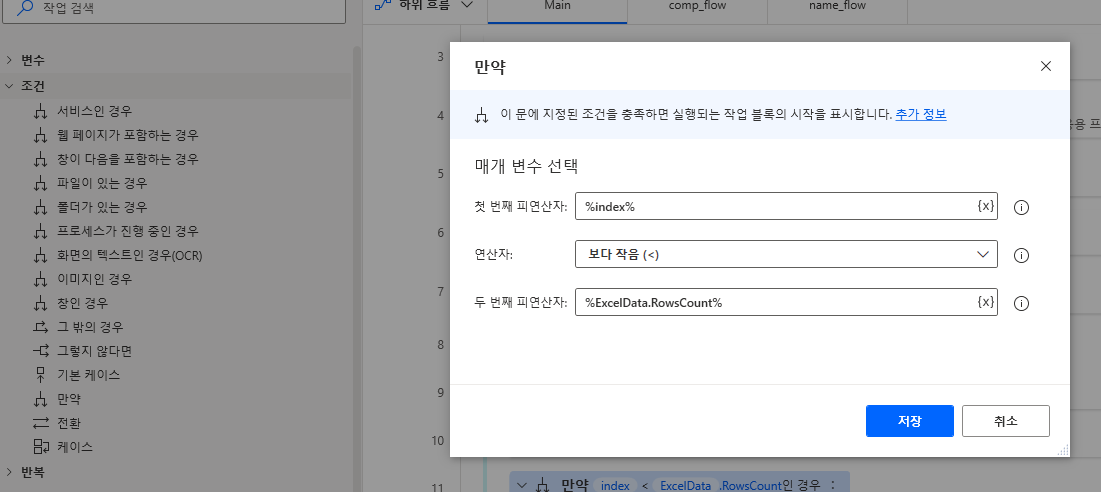
Task: Open variable picker for 첫 번째 피연산자
Action: [985, 206]
